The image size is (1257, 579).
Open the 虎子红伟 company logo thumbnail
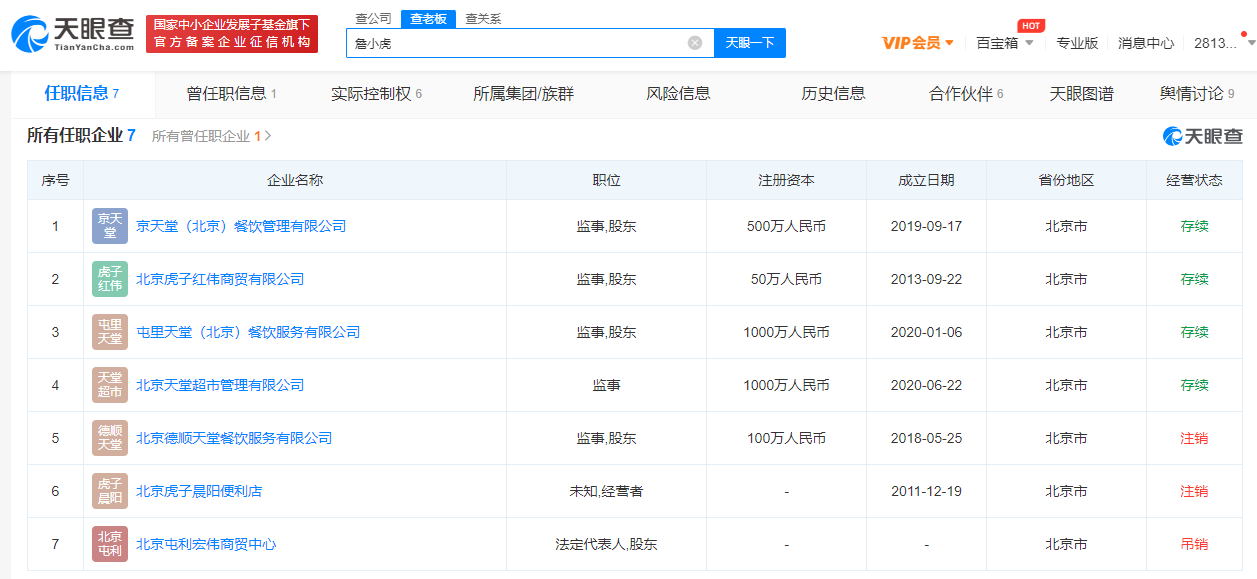pyautogui.click(x=110, y=279)
